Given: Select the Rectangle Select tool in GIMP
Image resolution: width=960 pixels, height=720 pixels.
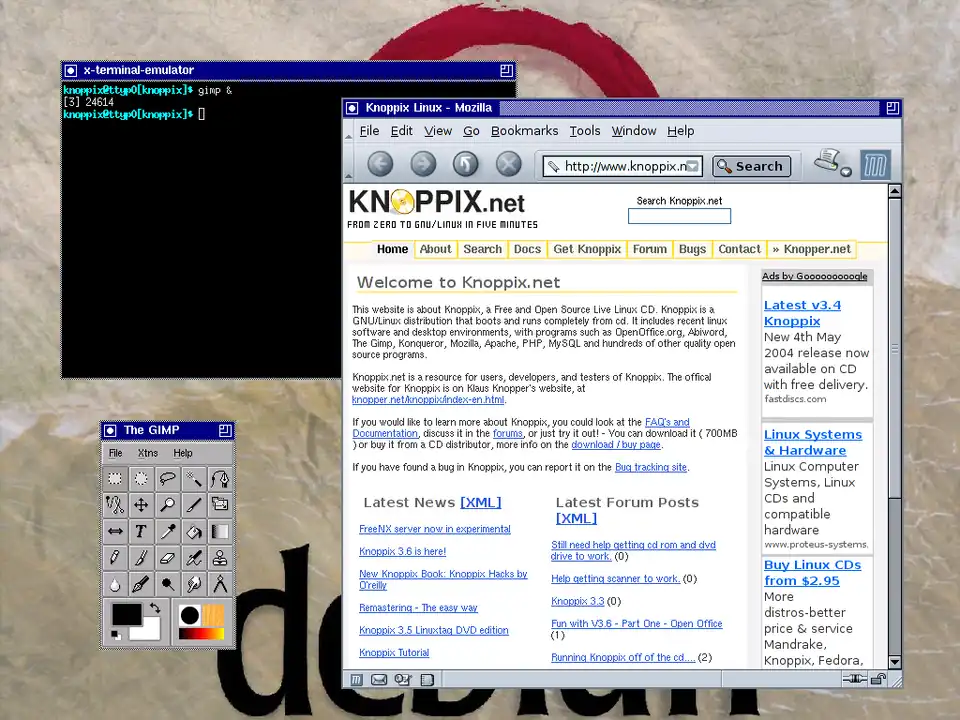Looking at the screenshot, I should click(x=115, y=479).
